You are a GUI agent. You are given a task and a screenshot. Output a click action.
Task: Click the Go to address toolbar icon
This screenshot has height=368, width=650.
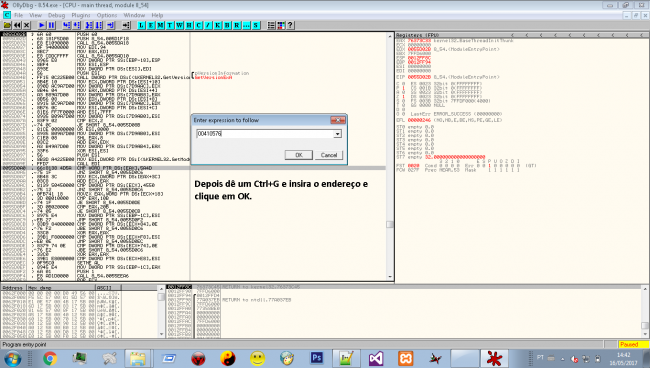click(126, 25)
